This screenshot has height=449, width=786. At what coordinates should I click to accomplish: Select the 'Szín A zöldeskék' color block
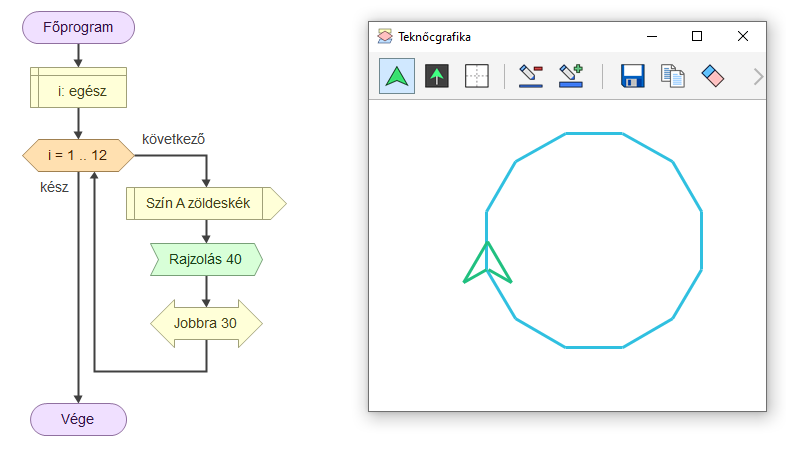(205, 204)
